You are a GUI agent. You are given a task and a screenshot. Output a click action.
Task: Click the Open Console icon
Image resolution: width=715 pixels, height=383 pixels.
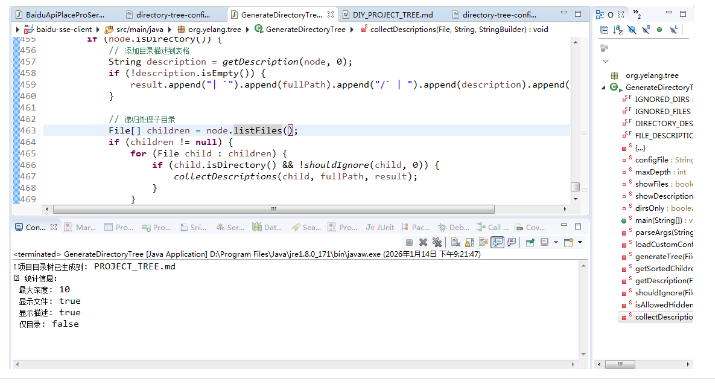(x=569, y=243)
